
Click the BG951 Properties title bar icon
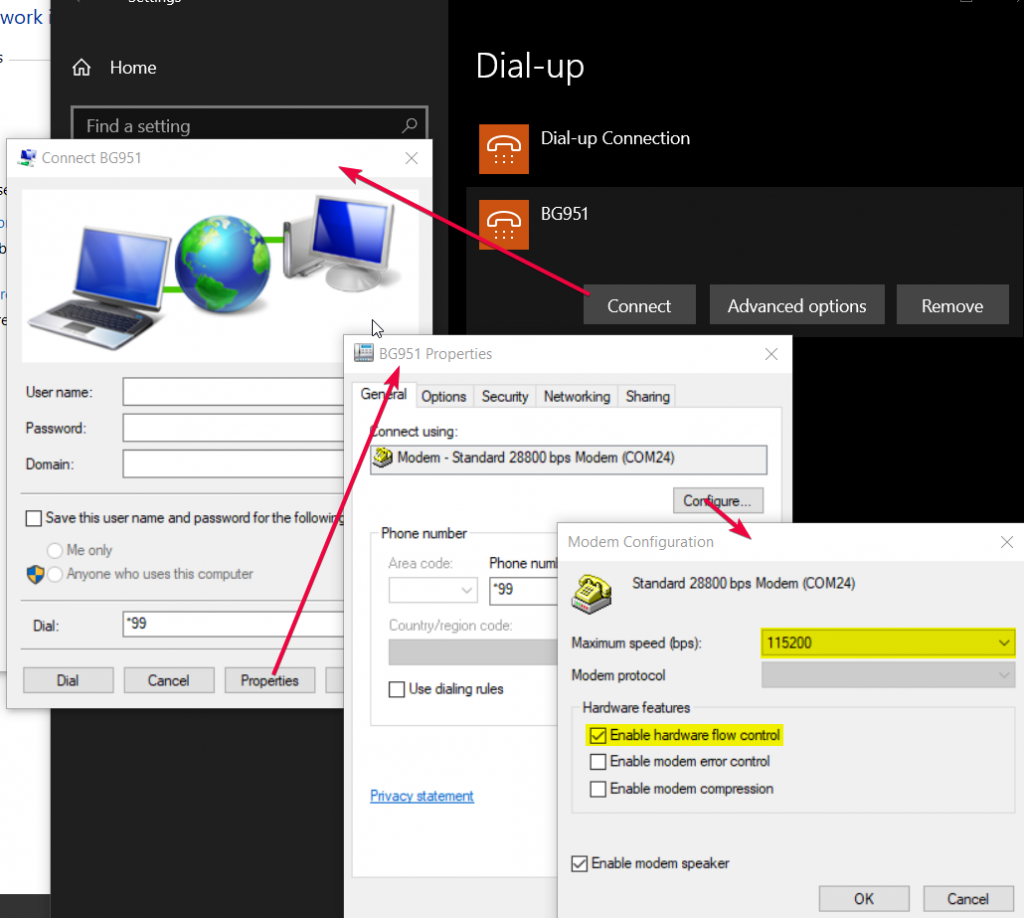click(x=364, y=353)
